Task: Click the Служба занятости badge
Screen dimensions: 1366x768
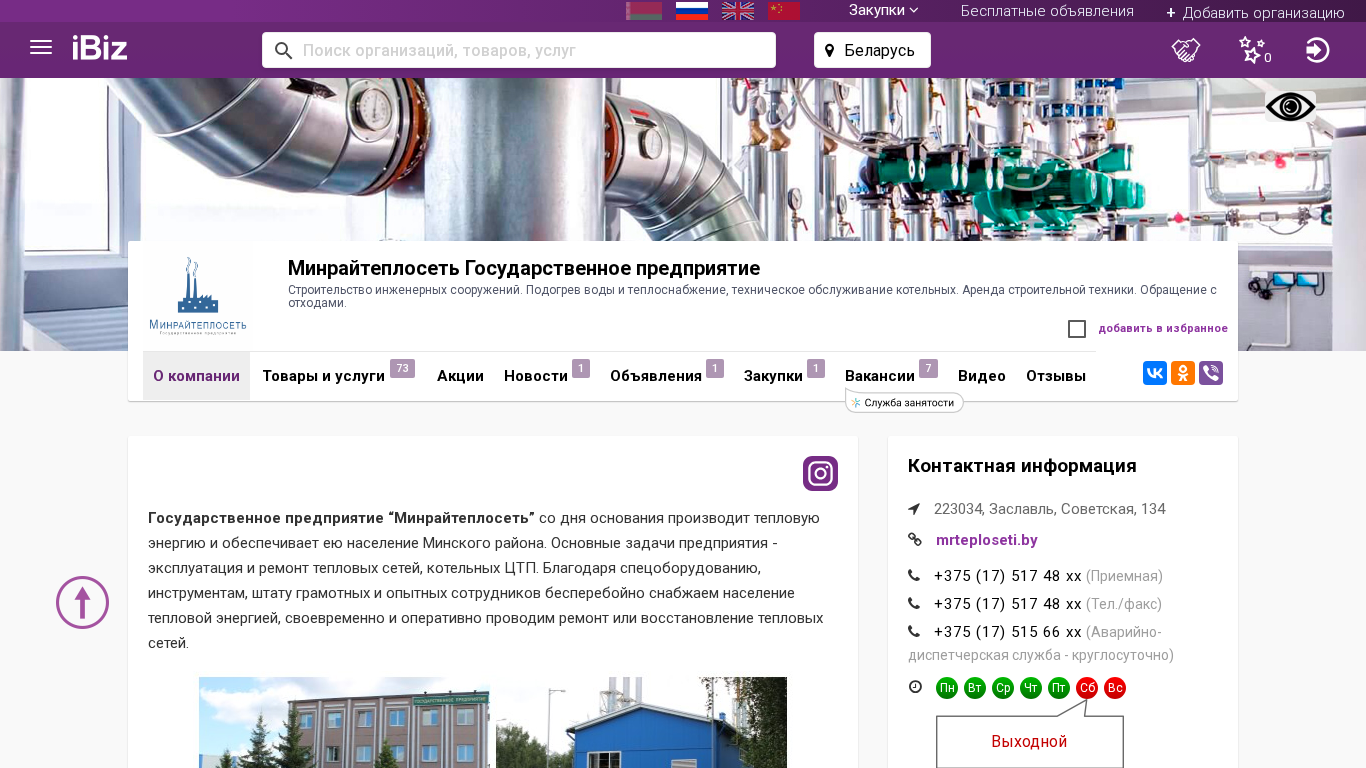Action: pos(904,402)
